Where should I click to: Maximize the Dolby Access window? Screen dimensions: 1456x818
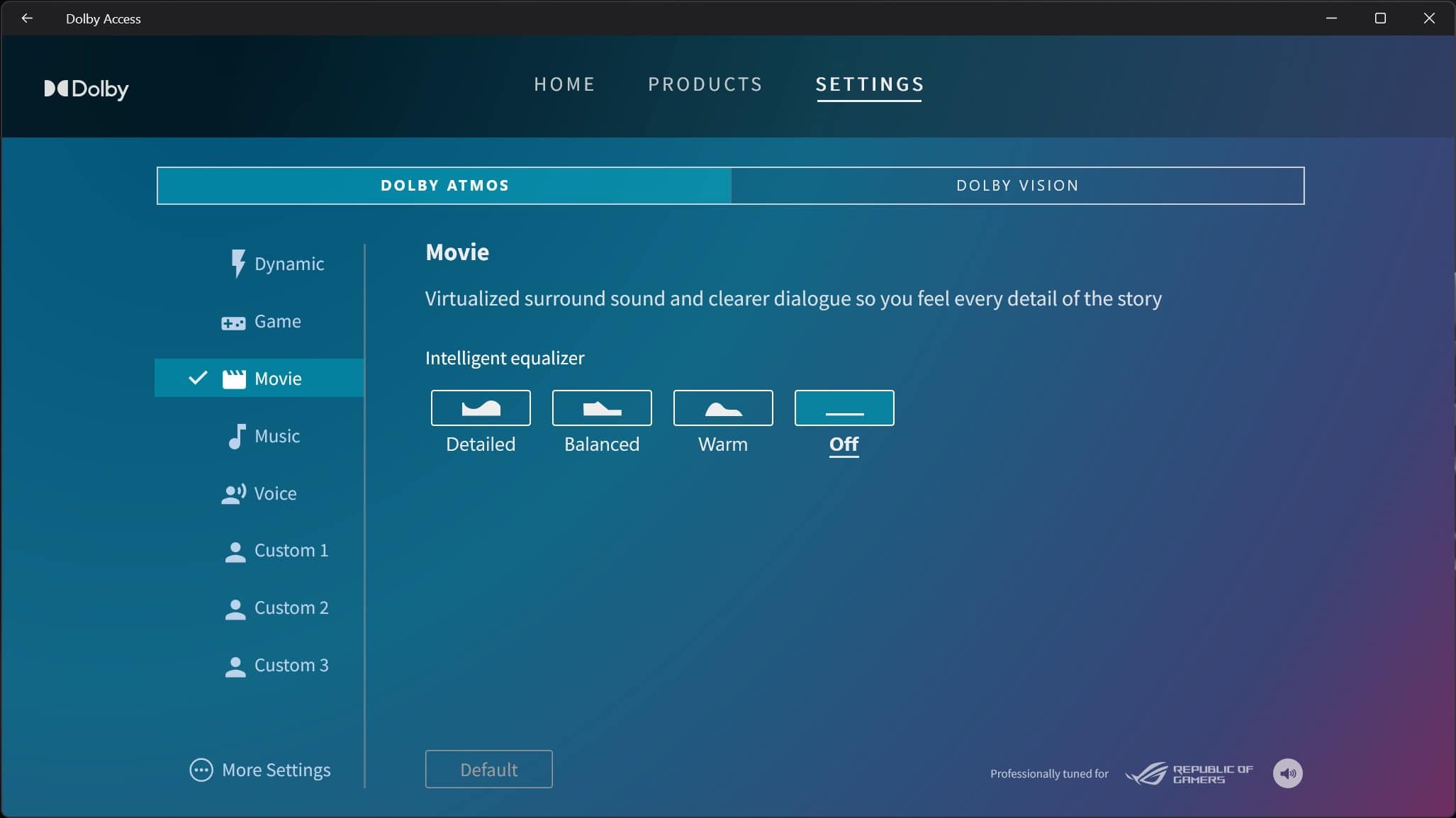click(x=1380, y=18)
